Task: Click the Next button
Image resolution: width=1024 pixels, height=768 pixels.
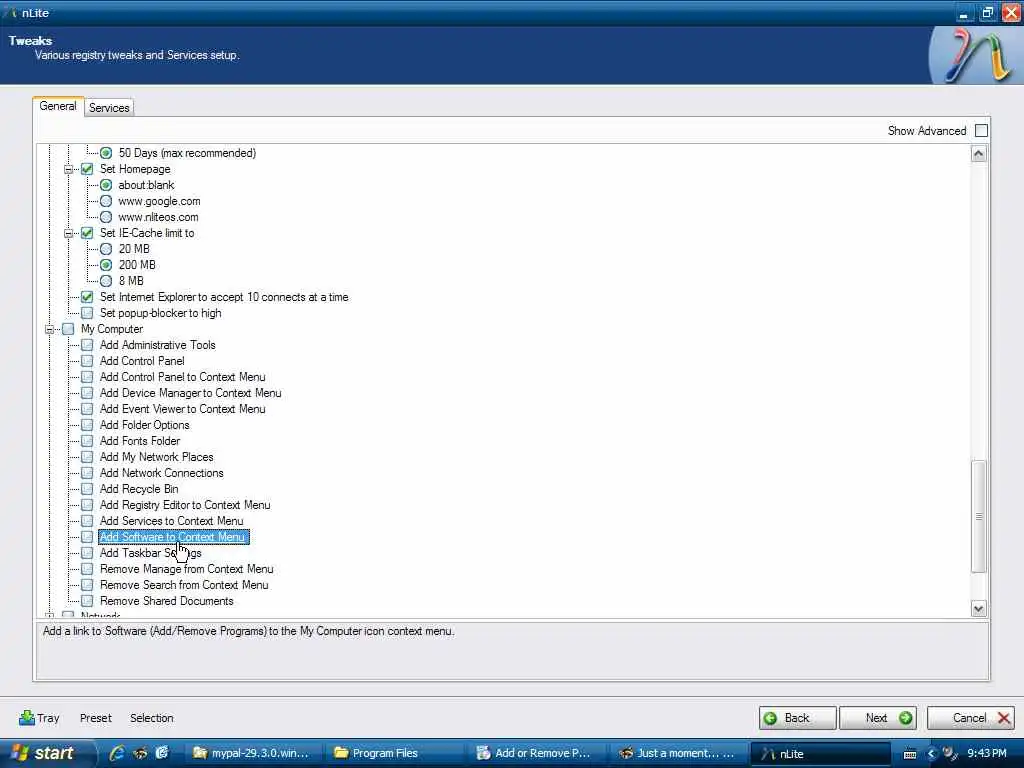Action: [878, 718]
